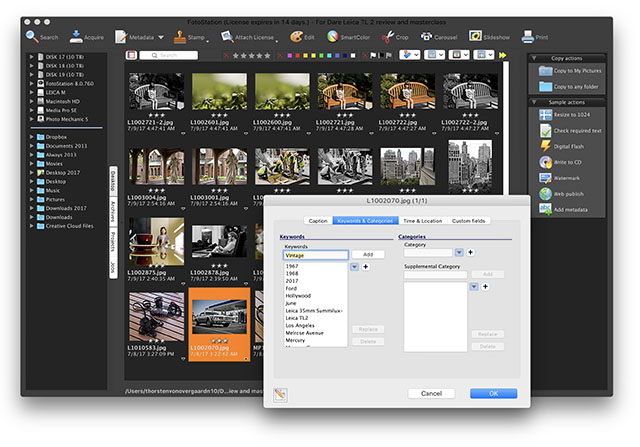Viewport: 640px width, 447px height.
Task: Filter by the red color label
Action: 298,55
